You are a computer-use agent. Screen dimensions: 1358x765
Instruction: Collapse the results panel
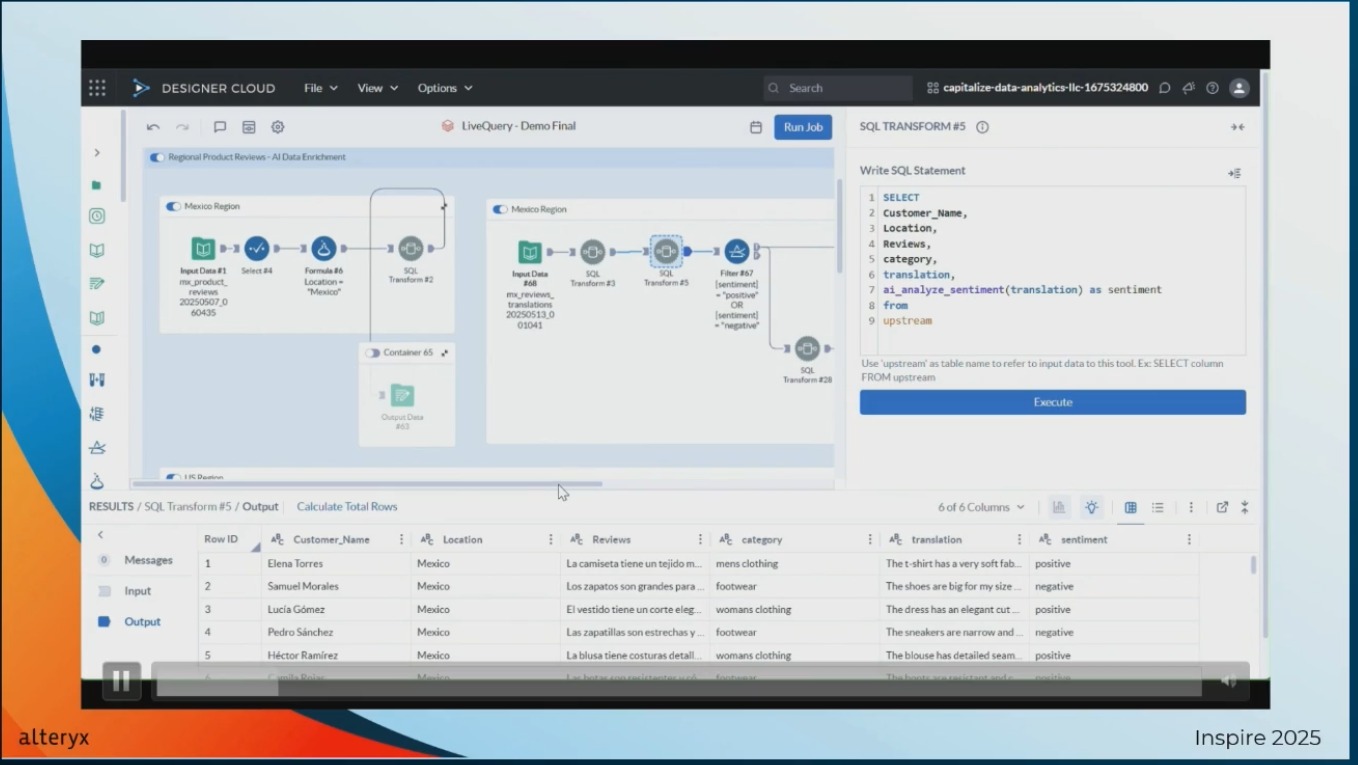click(1245, 507)
